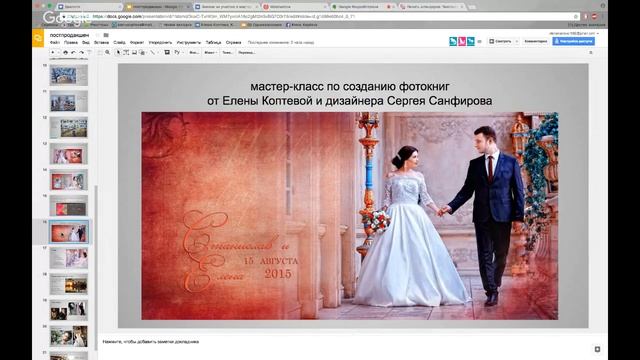The height and width of the screenshot is (360, 640).
Task: Open the Инструменты menu
Action: [x=189, y=42]
